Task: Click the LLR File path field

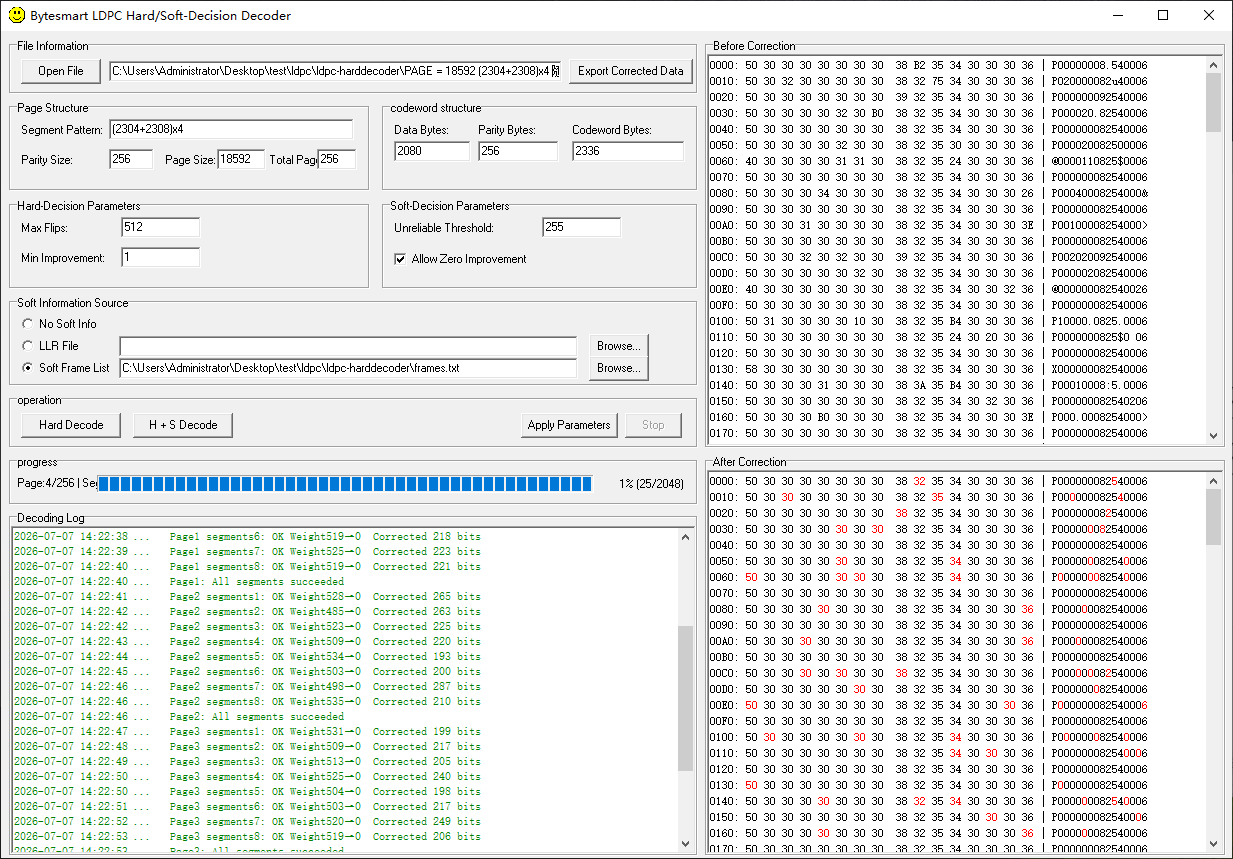Action: [x=348, y=346]
